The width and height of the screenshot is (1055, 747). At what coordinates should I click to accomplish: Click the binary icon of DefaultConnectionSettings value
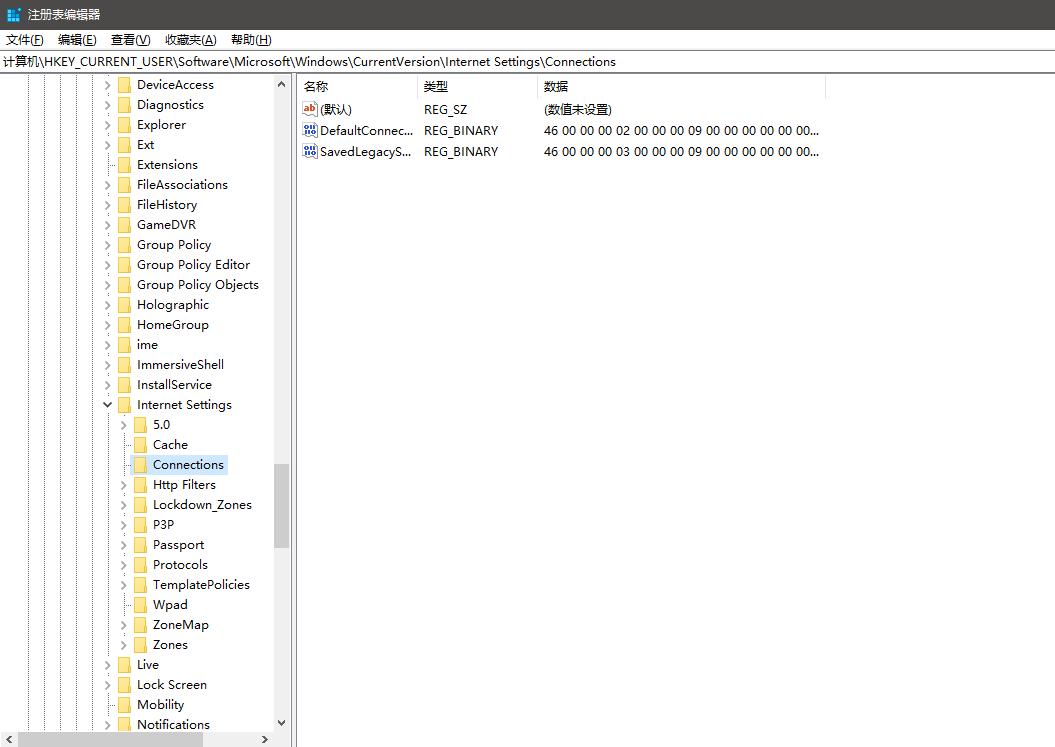[x=310, y=130]
